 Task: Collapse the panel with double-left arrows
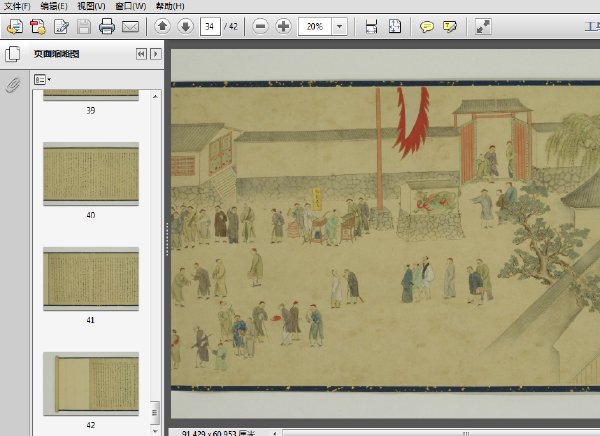[x=141, y=54]
